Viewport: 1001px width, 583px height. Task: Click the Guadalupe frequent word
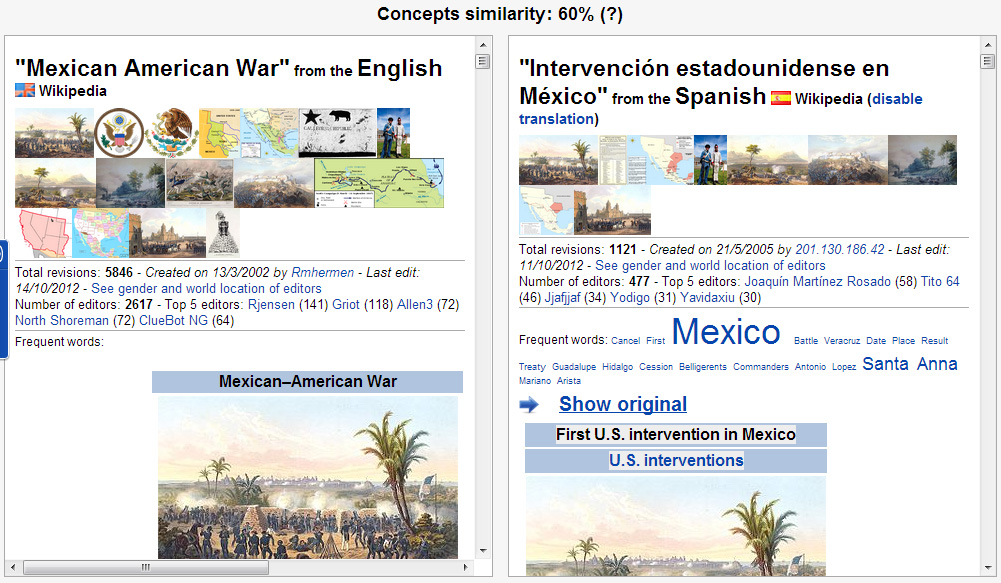pos(574,367)
